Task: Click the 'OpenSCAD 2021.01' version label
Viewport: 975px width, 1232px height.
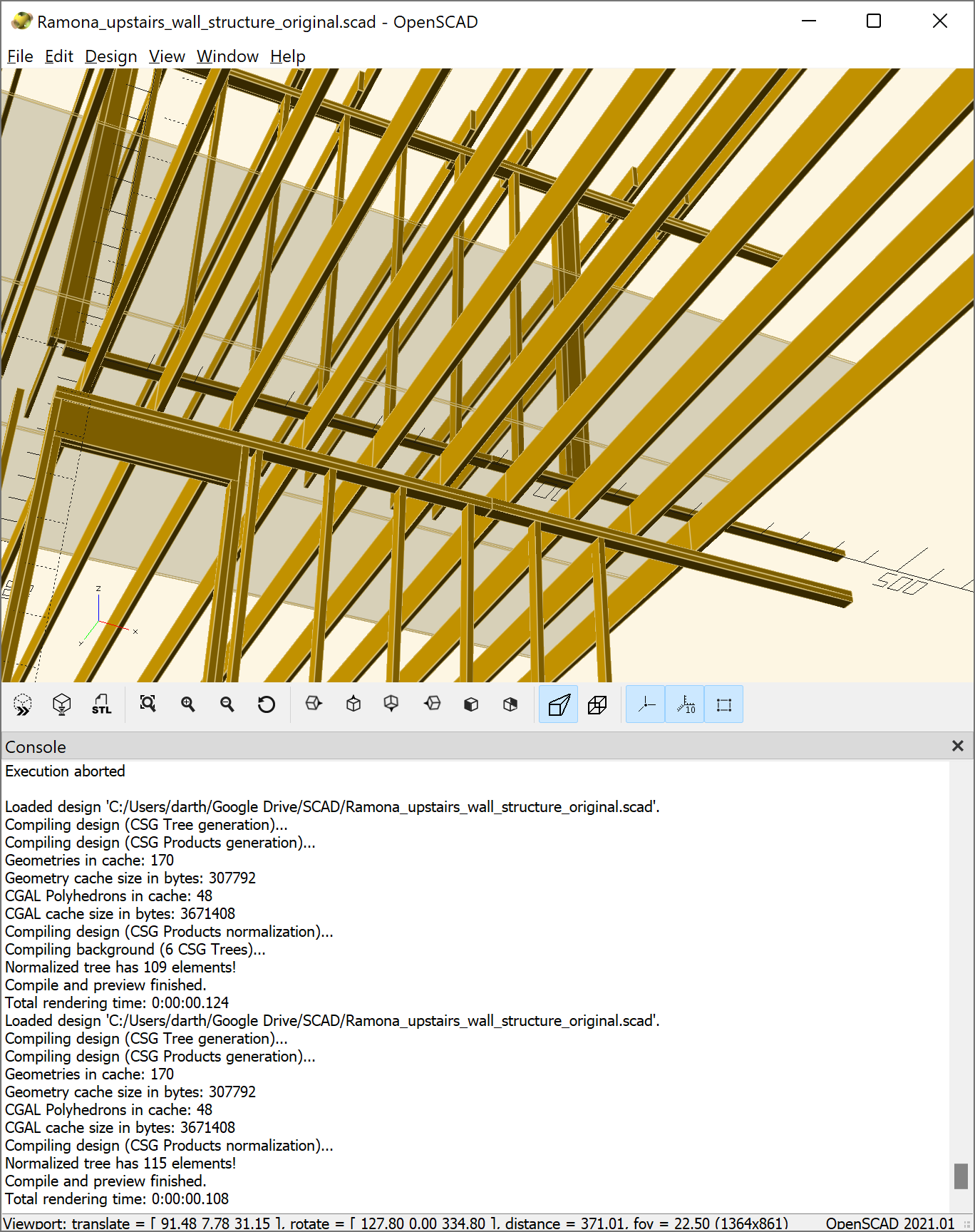Action: click(890, 1223)
